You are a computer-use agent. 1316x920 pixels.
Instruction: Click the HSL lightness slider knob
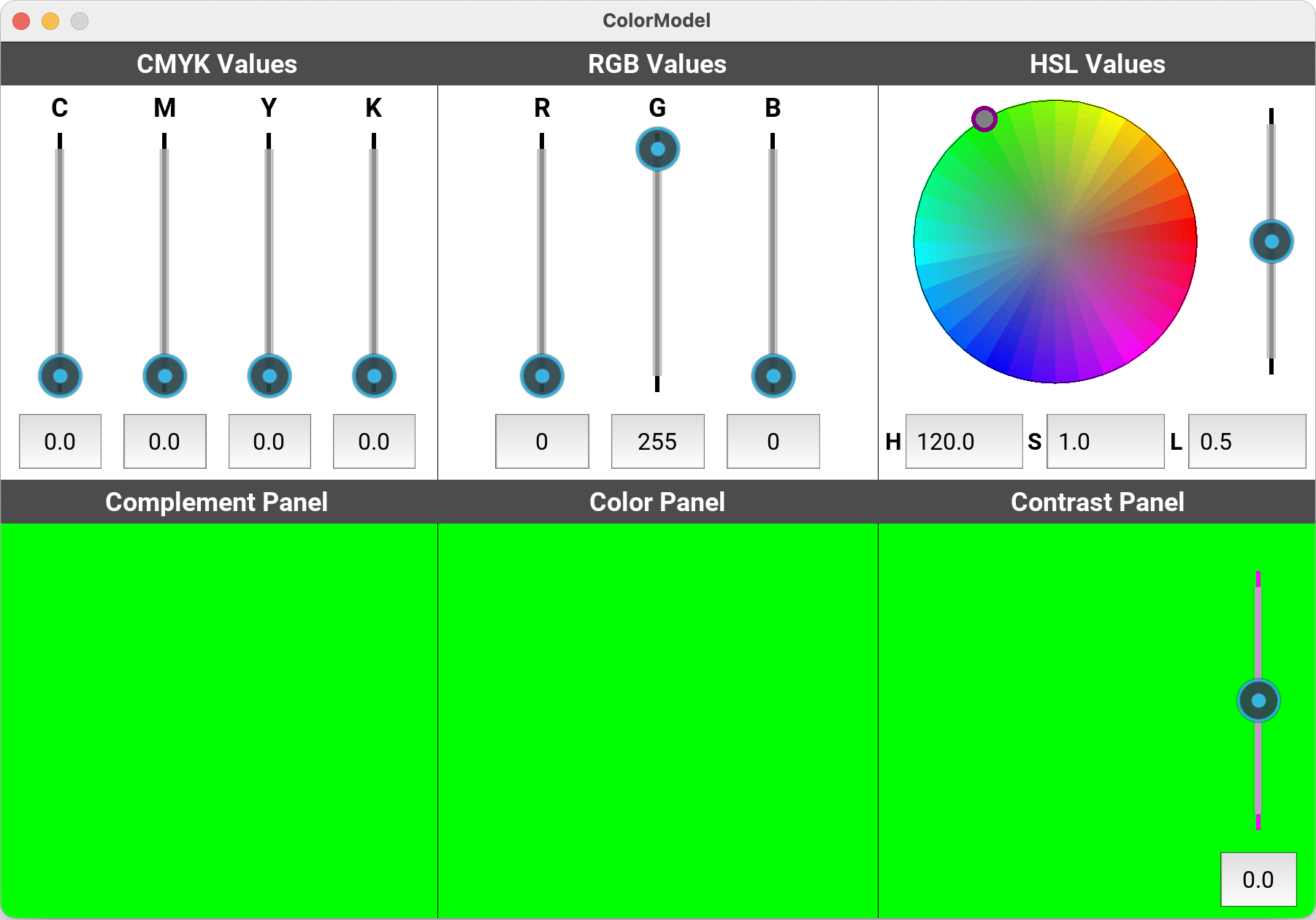click(1271, 242)
